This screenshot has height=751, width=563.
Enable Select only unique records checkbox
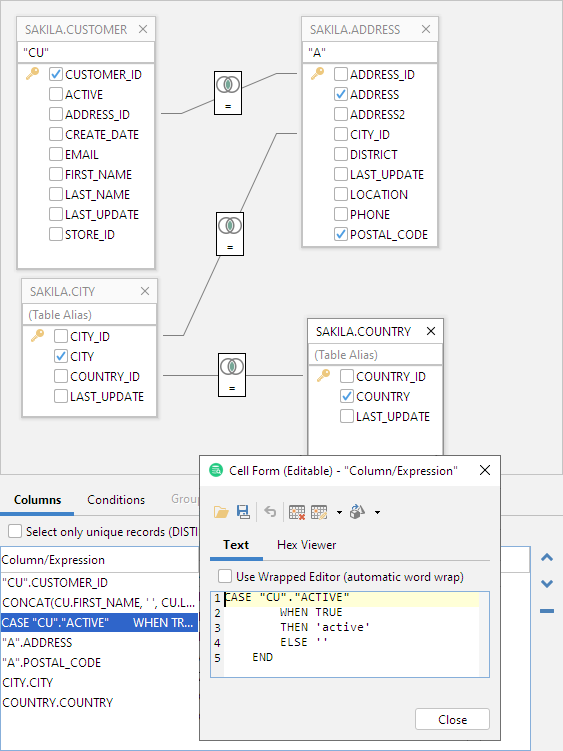point(15,531)
